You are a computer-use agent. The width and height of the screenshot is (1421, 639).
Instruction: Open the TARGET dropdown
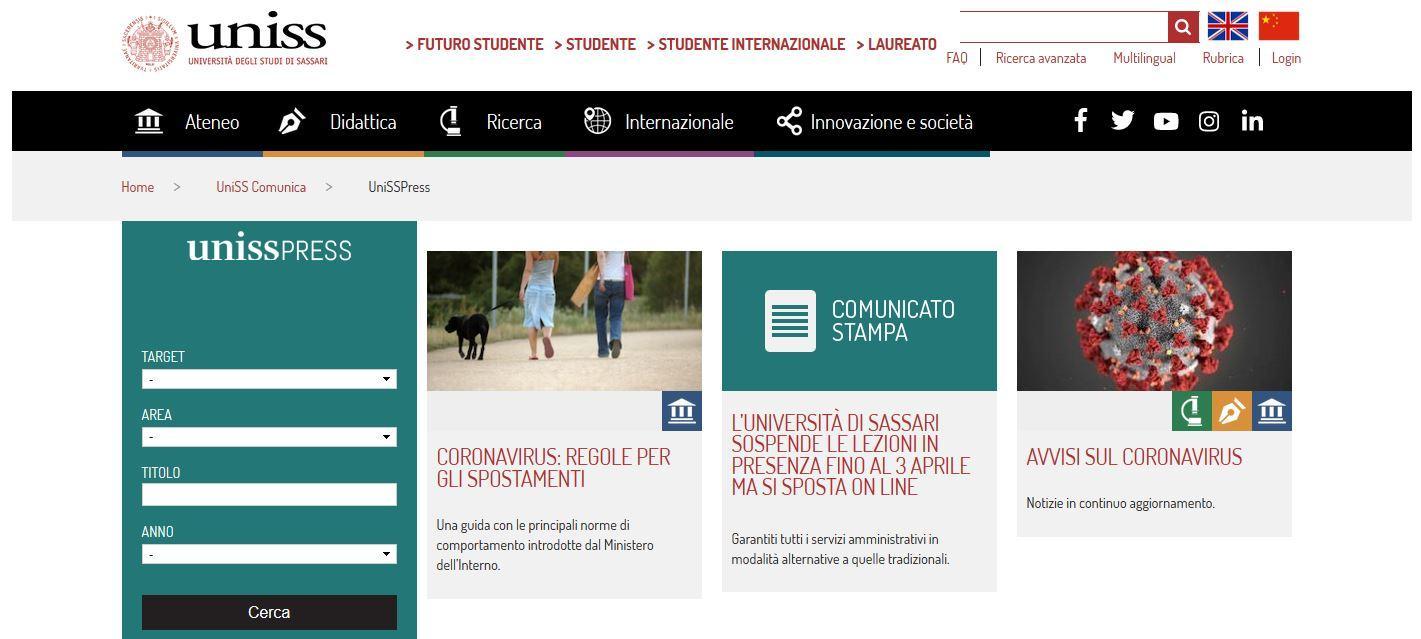tap(269, 379)
